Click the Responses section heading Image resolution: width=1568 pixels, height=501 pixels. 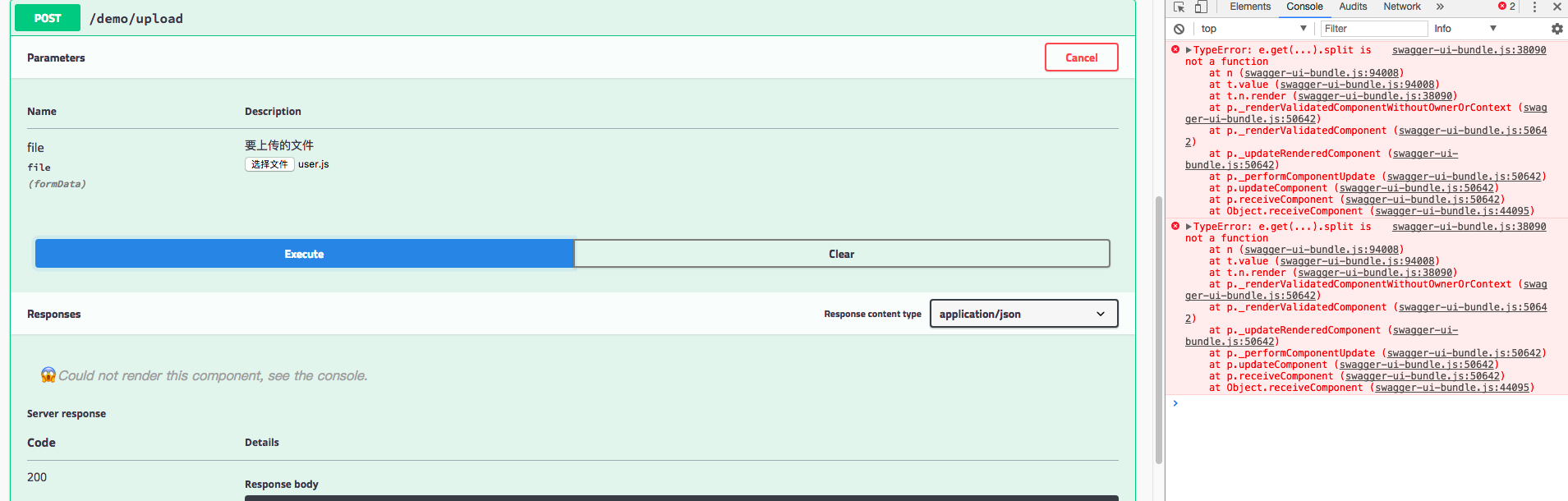pyautogui.click(x=54, y=315)
